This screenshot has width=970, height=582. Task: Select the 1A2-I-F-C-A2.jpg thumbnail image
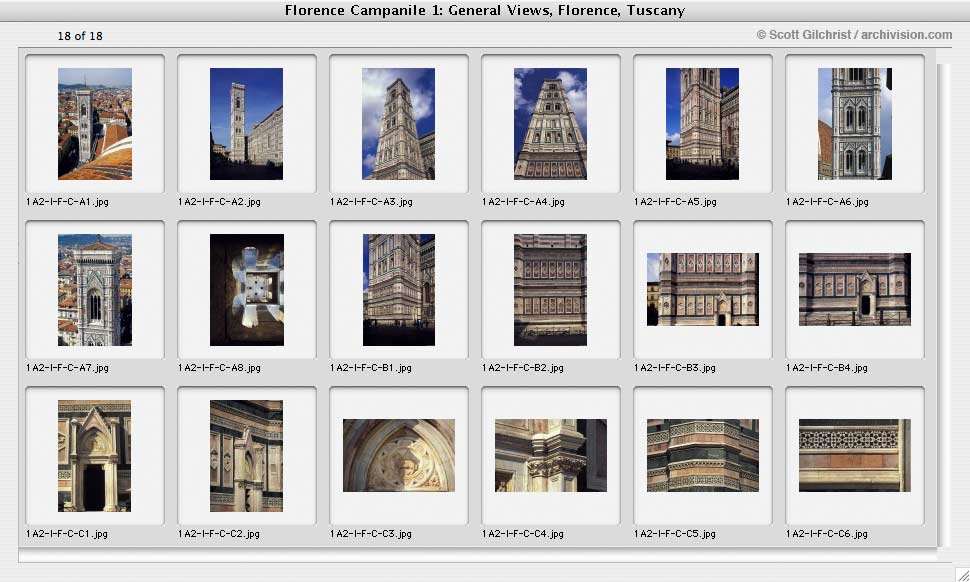(x=246, y=124)
